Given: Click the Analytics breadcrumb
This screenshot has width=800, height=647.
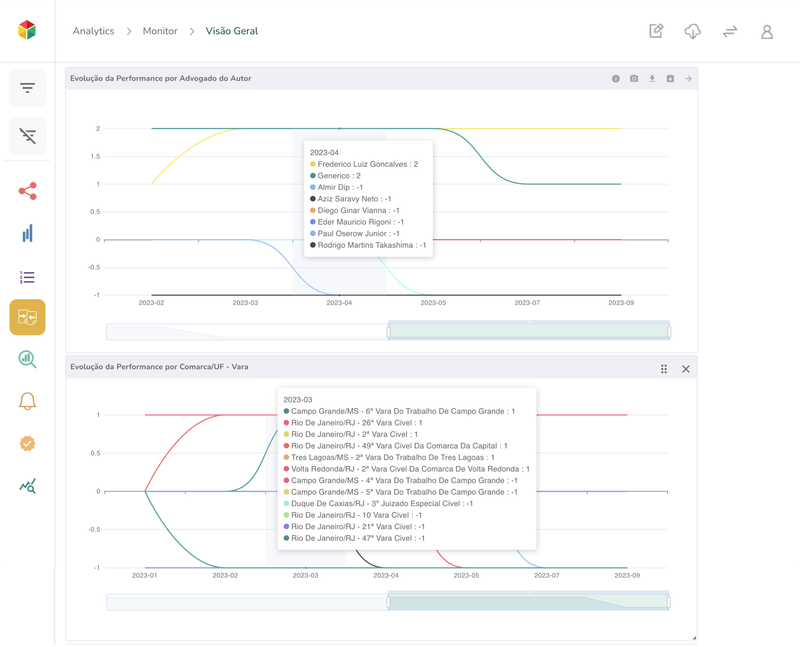Looking at the screenshot, I should pyautogui.click(x=93, y=31).
